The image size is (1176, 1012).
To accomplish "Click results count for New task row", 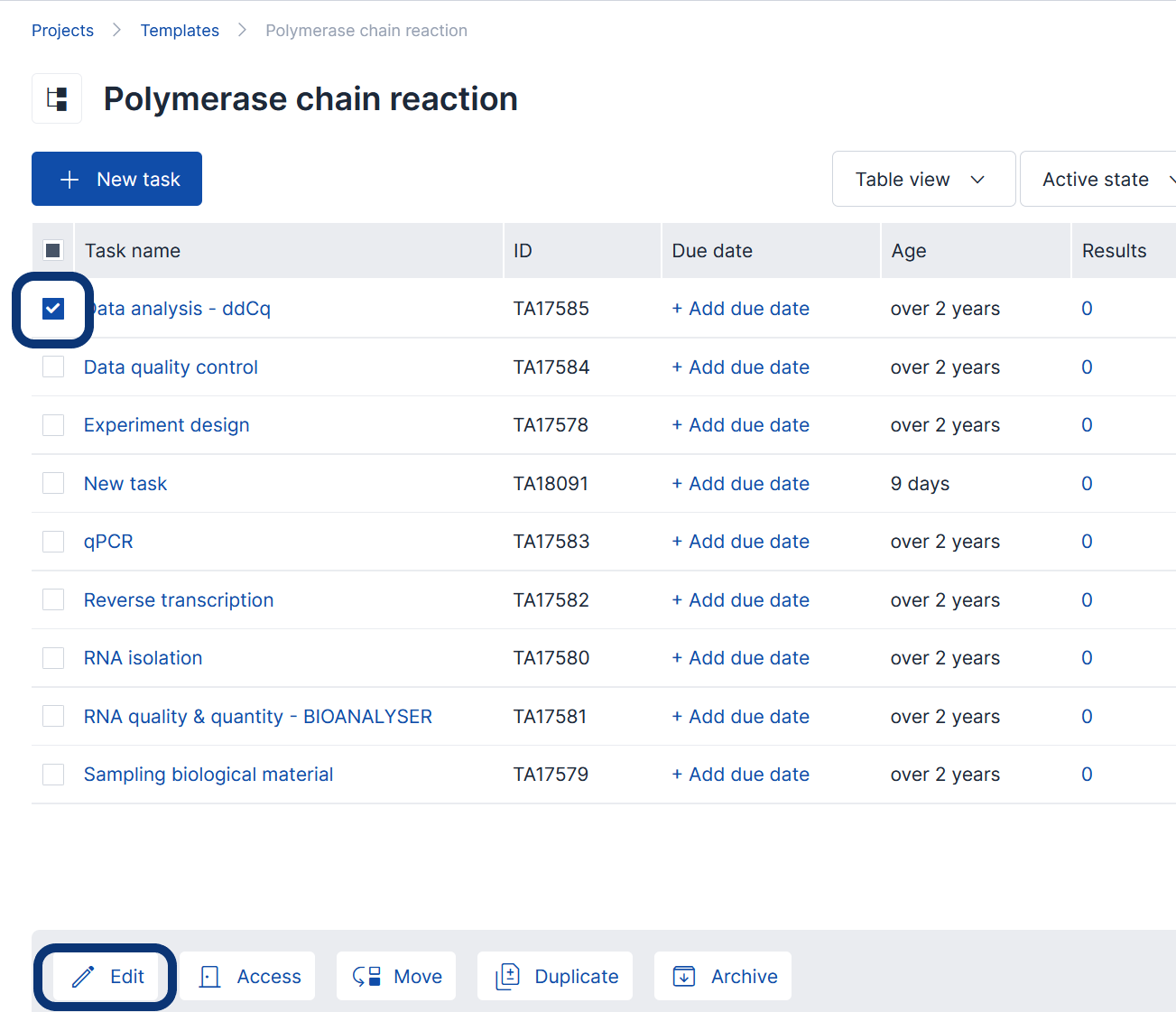I will 1087,484.
